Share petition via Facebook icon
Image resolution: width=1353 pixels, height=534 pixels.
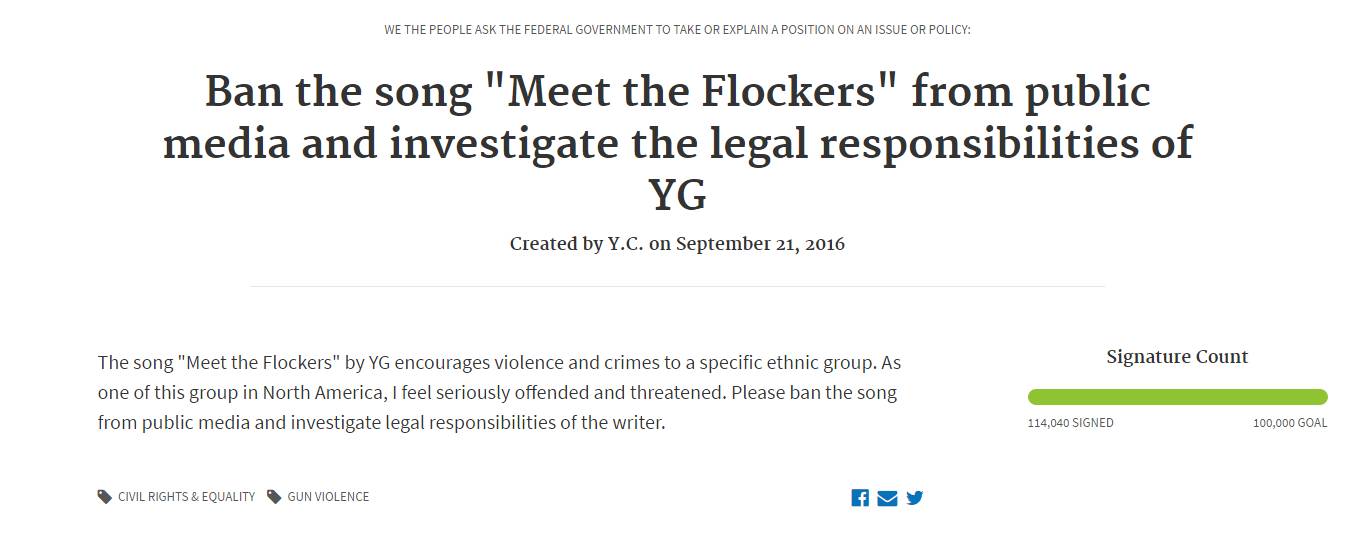(860, 498)
